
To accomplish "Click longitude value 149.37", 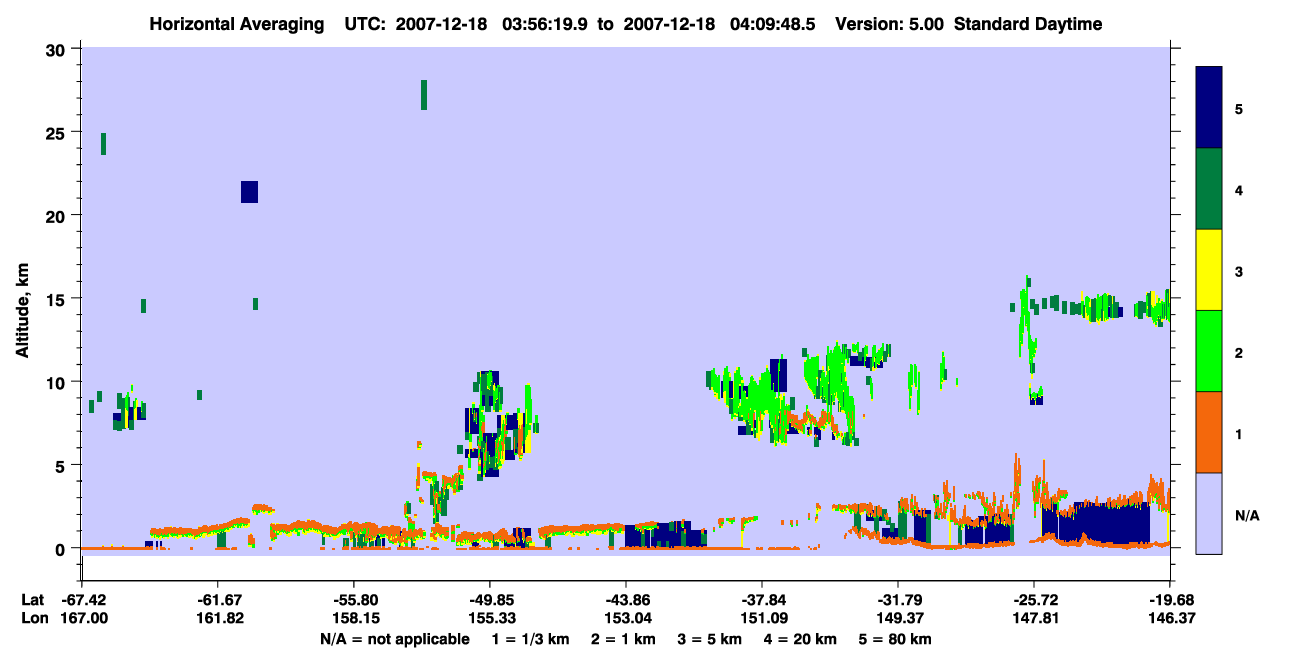I will coord(898,618).
